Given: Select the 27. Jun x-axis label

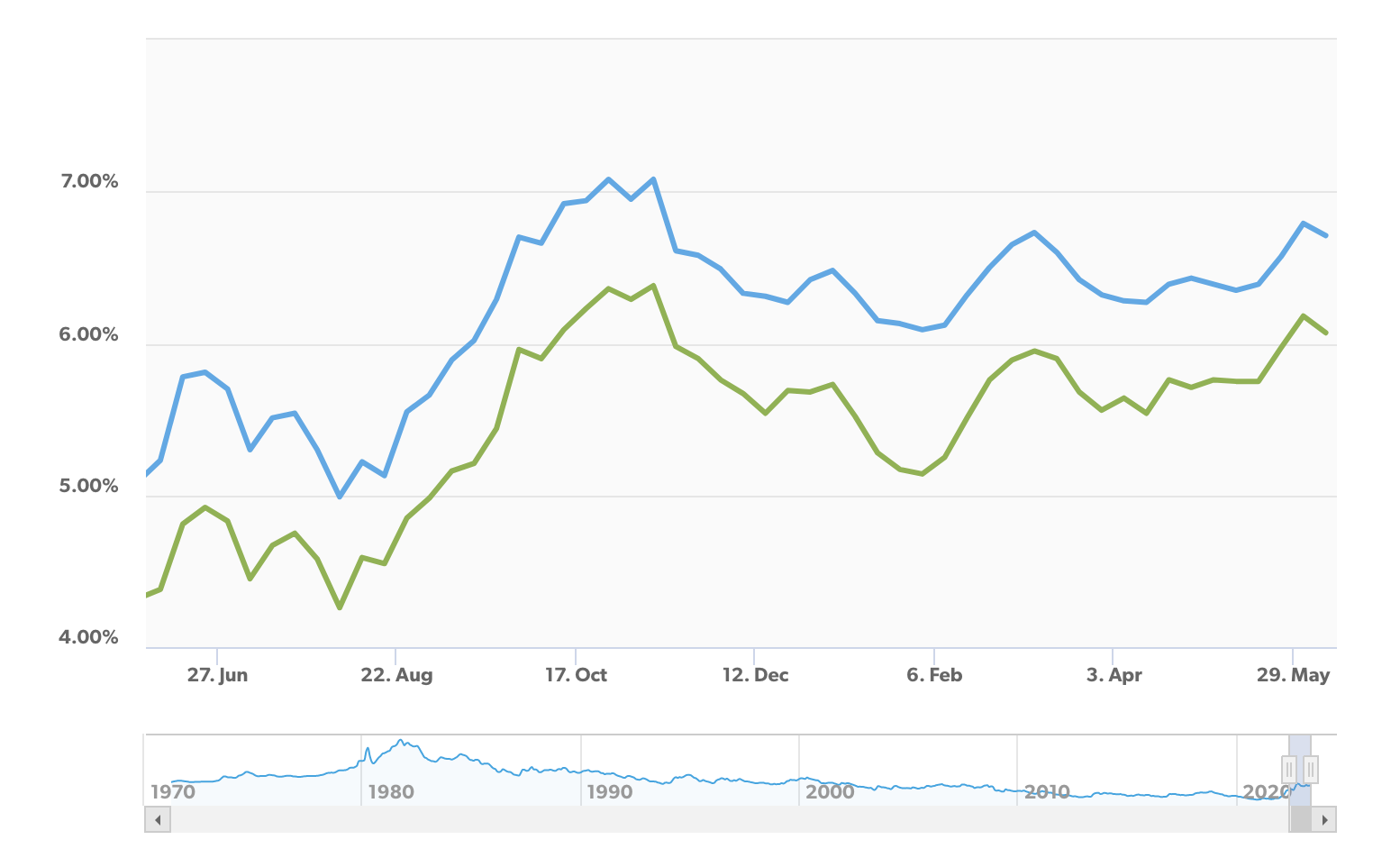Looking at the screenshot, I should click(x=217, y=675).
